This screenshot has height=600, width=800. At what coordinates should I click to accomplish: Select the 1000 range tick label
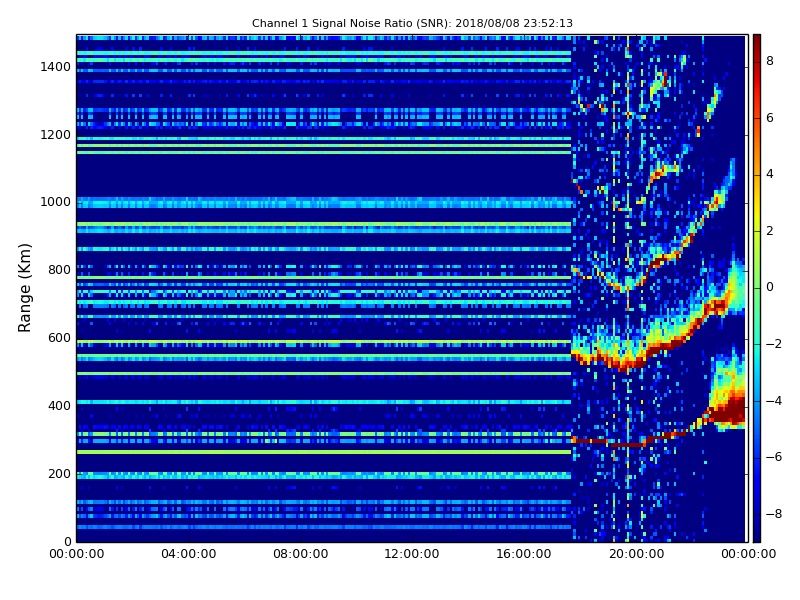(56, 202)
